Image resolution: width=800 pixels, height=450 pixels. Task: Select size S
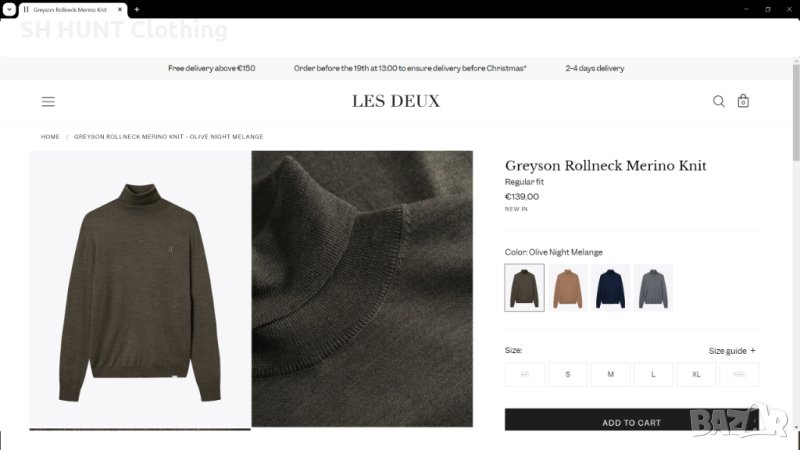pyautogui.click(x=567, y=374)
